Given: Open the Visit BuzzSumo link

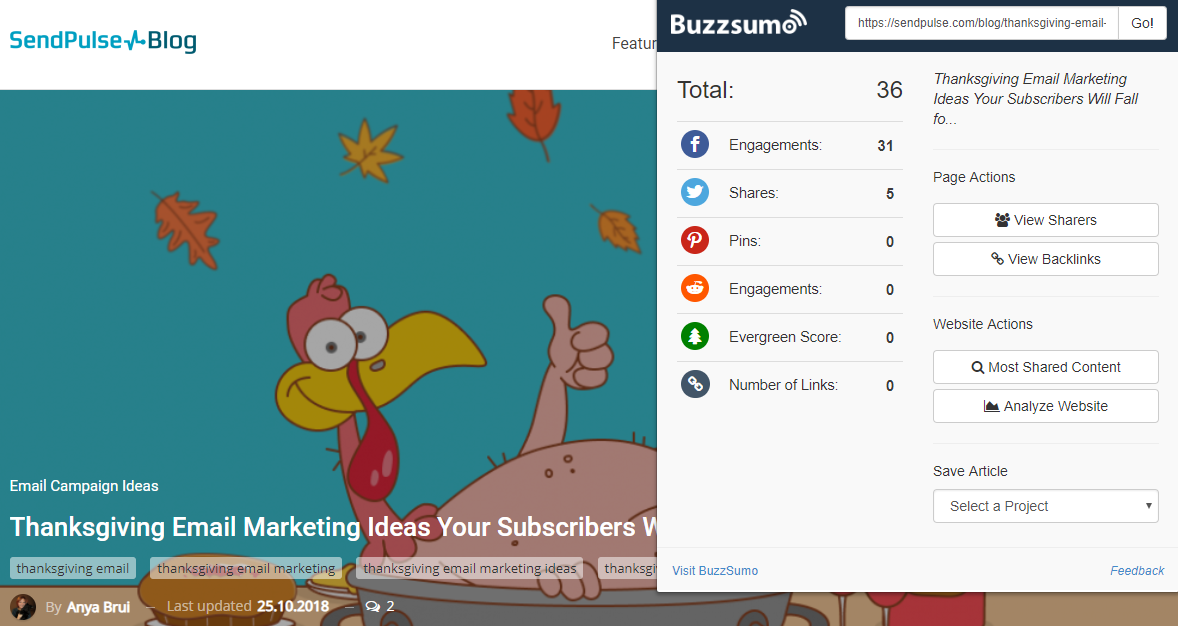Looking at the screenshot, I should coord(715,571).
